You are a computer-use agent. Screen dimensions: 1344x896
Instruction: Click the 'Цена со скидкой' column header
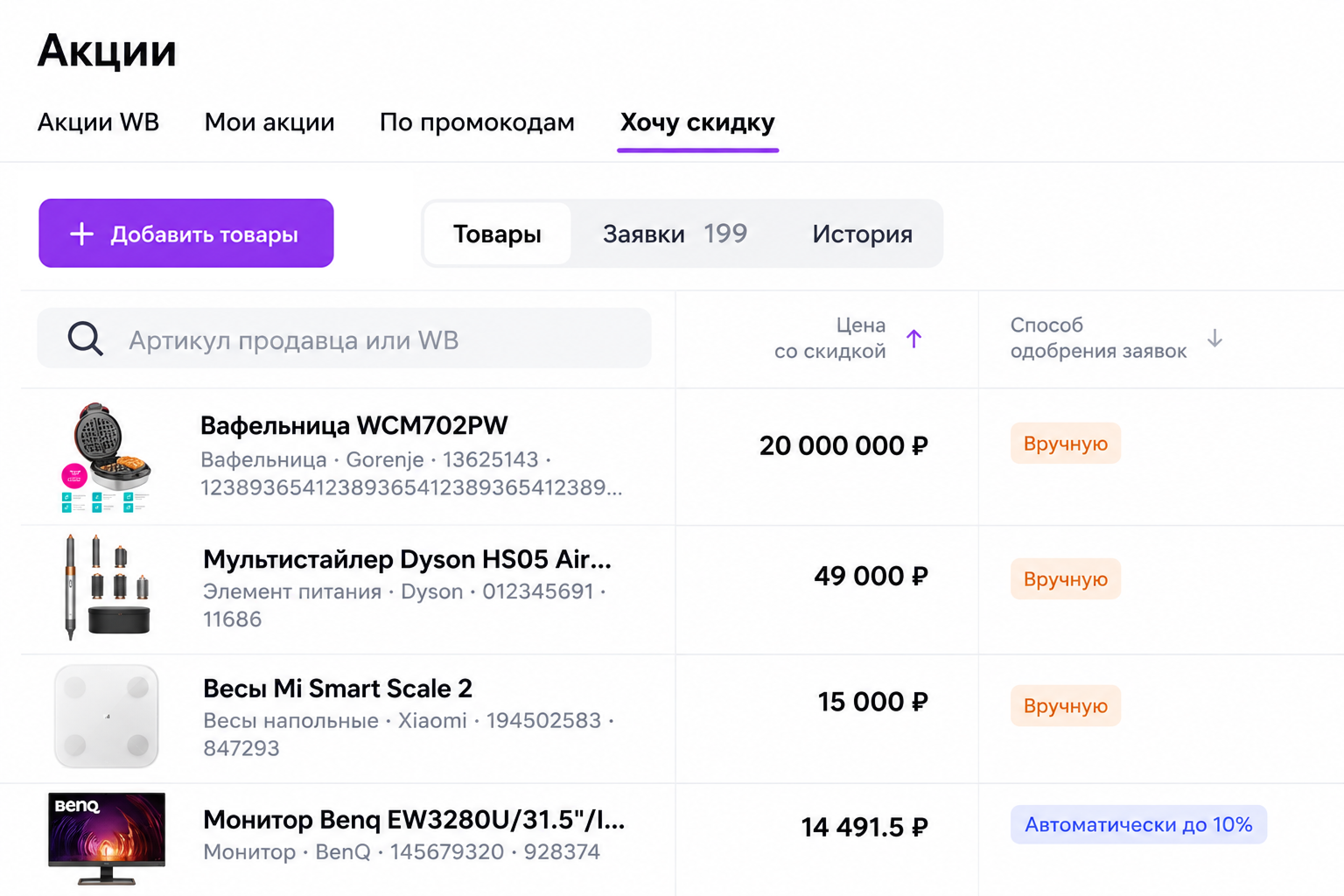point(830,339)
